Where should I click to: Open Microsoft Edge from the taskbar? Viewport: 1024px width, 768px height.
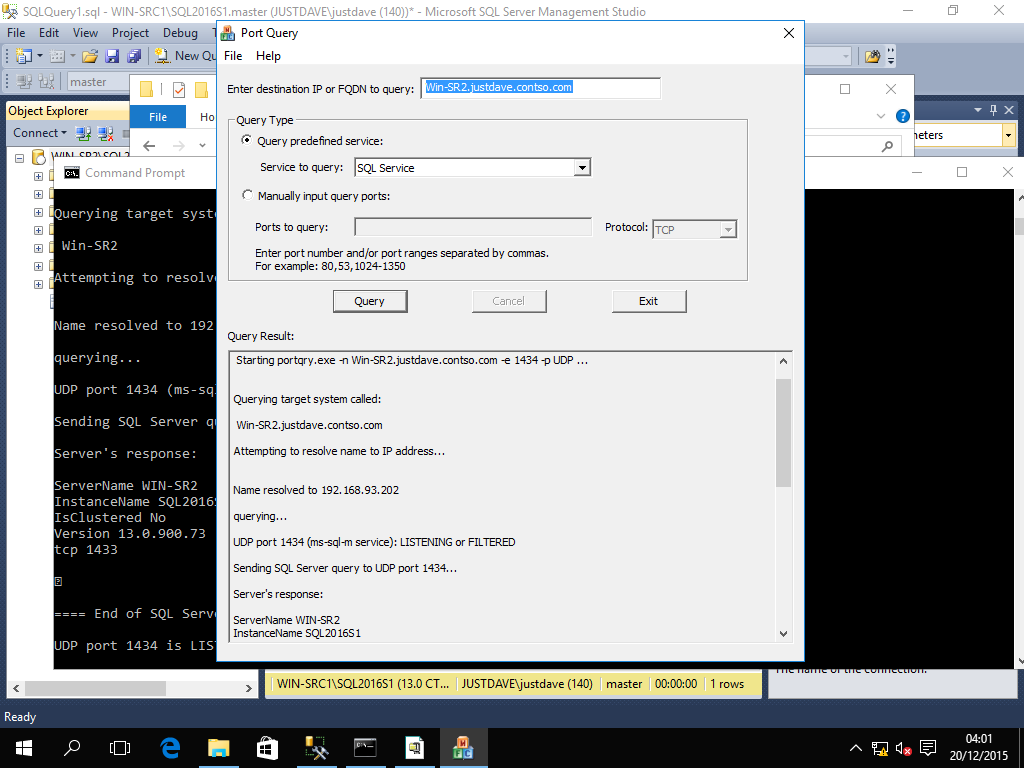pyautogui.click(x=169, y=747)
